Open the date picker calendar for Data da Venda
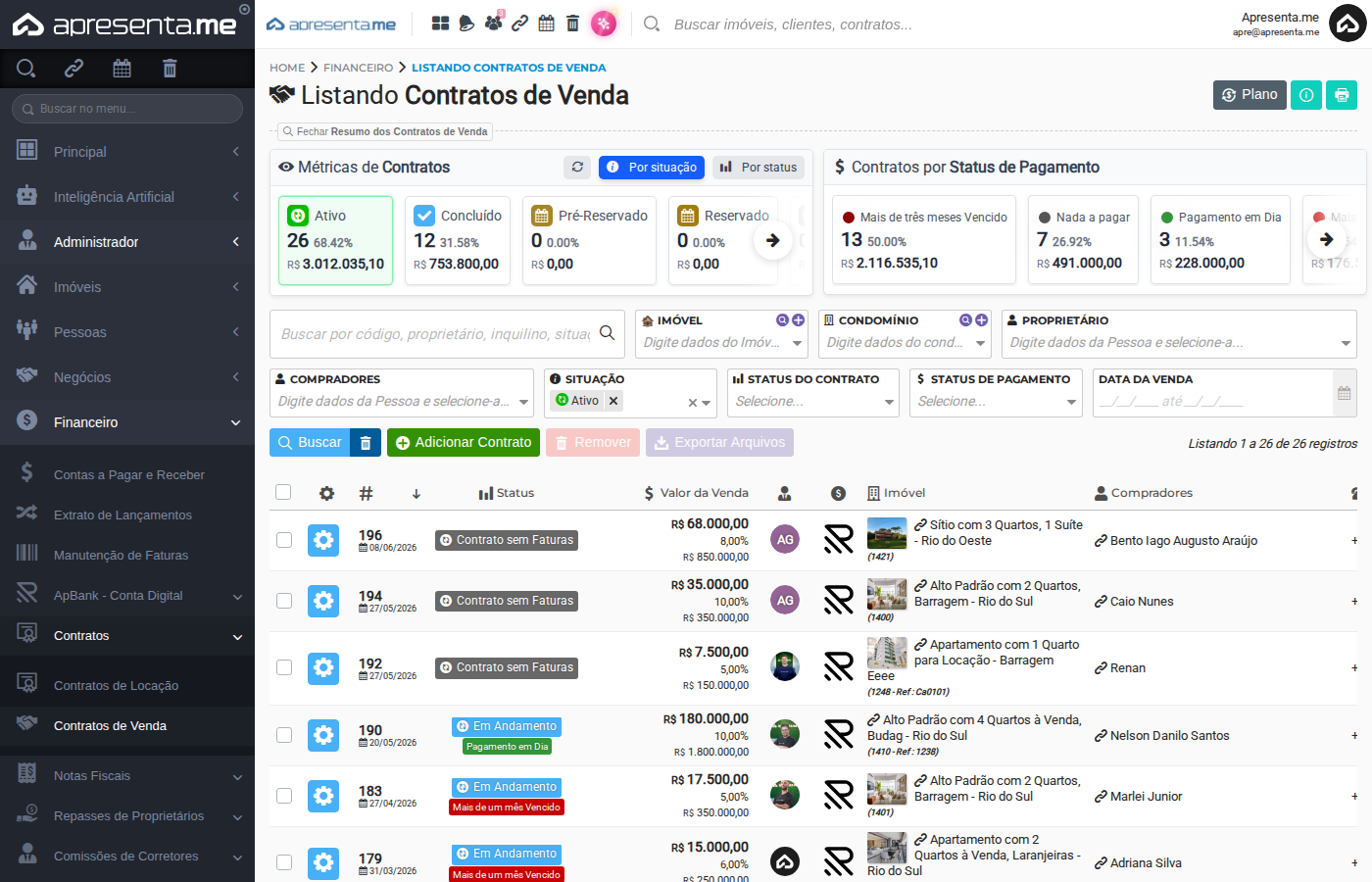Viewport: 1372px width, 882px height. (x=1345, y=394)
